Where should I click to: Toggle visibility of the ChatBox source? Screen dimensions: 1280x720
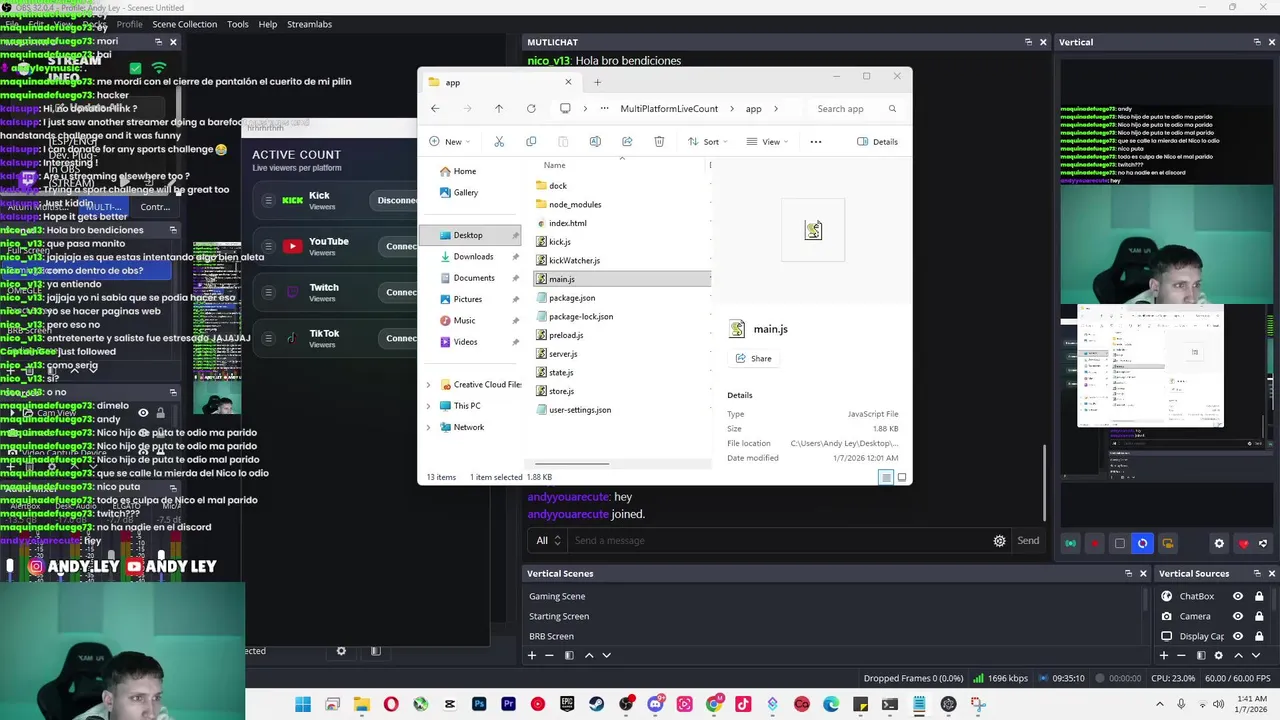(1238, 596)
